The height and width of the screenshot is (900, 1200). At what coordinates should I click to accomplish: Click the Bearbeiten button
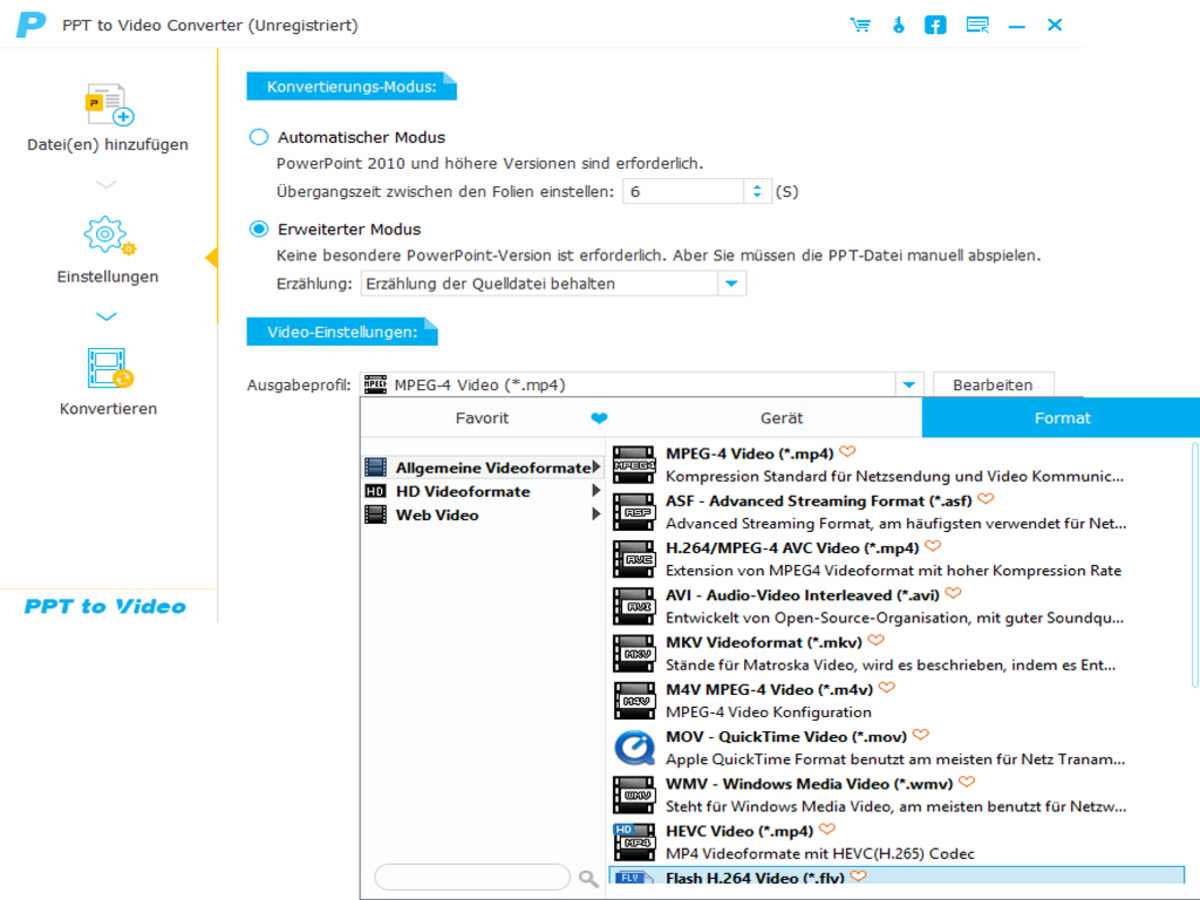point(993,385)
